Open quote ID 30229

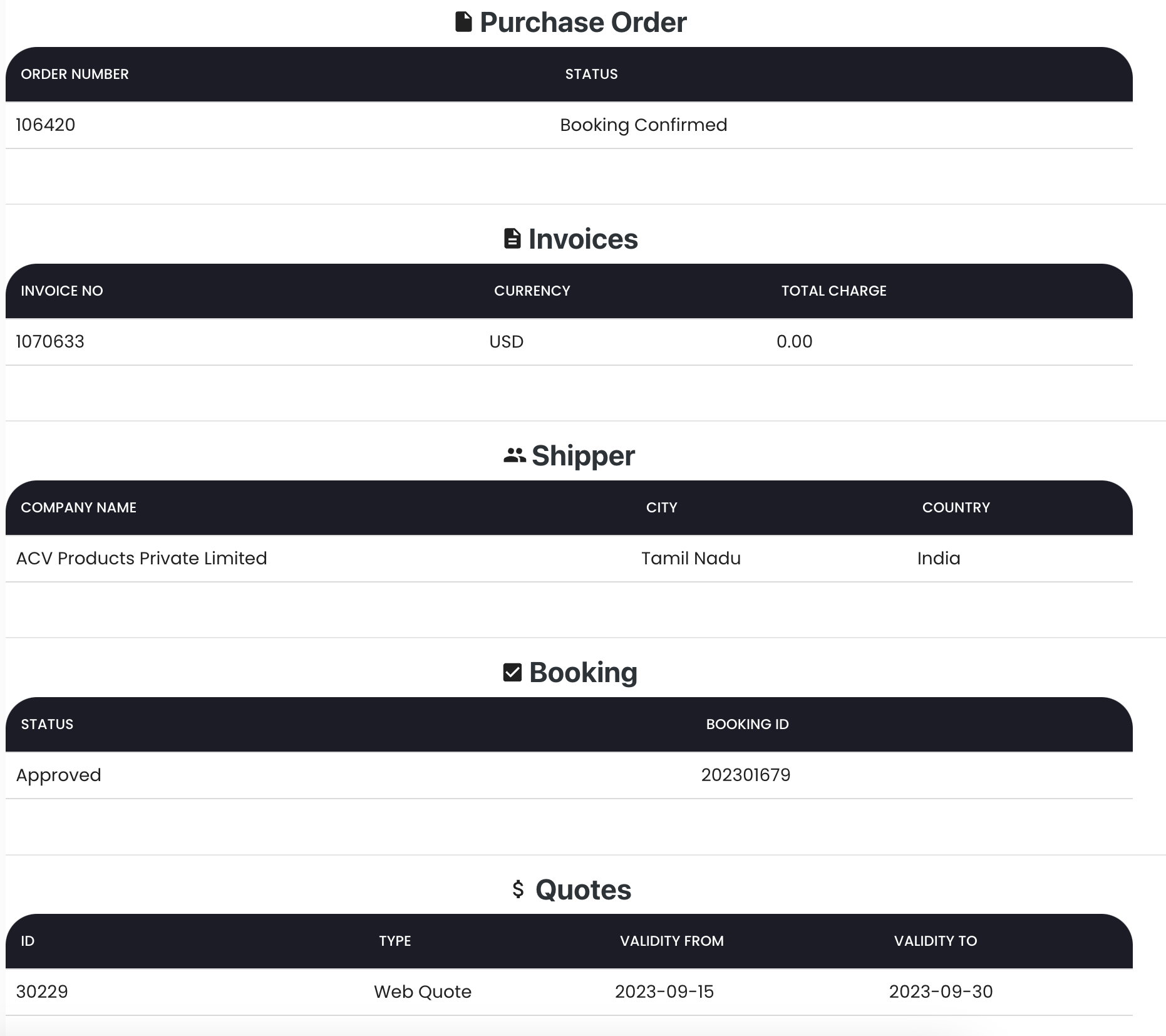[x=42, y=992]
